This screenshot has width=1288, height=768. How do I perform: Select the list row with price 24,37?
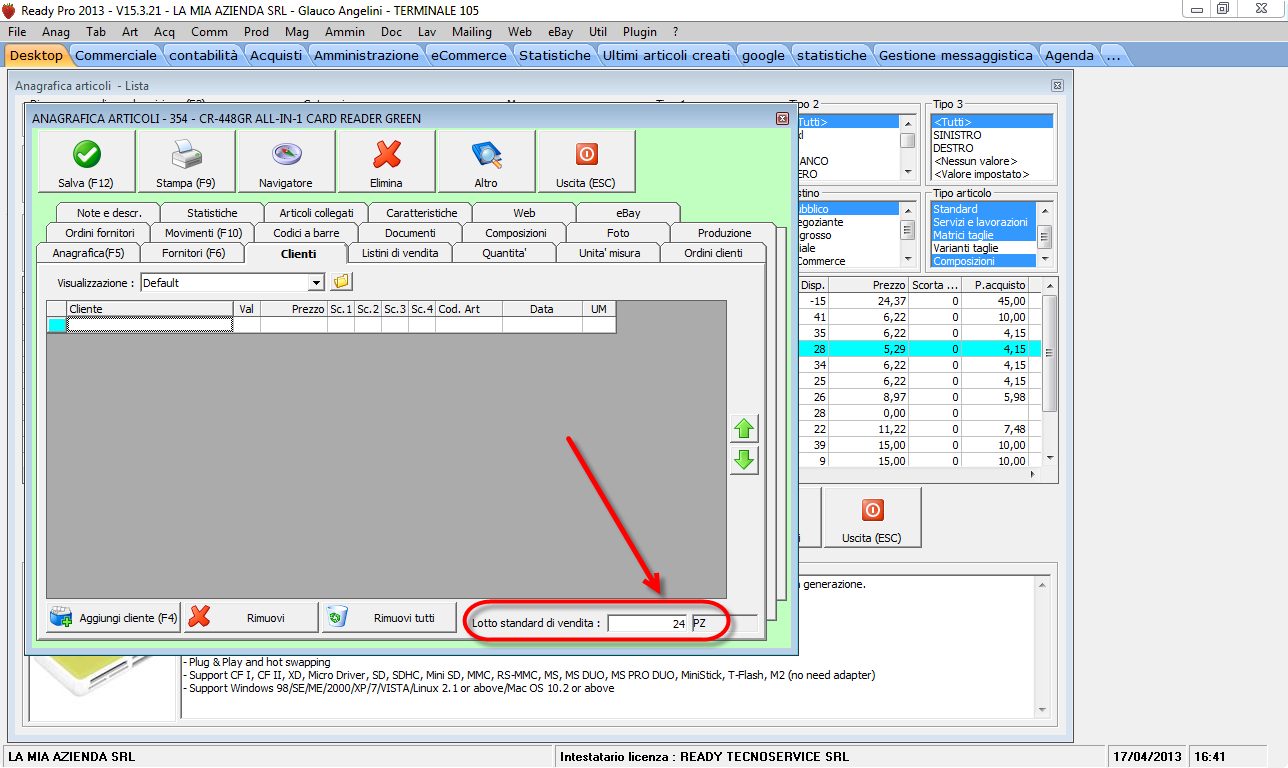click(x=920, y=301)
